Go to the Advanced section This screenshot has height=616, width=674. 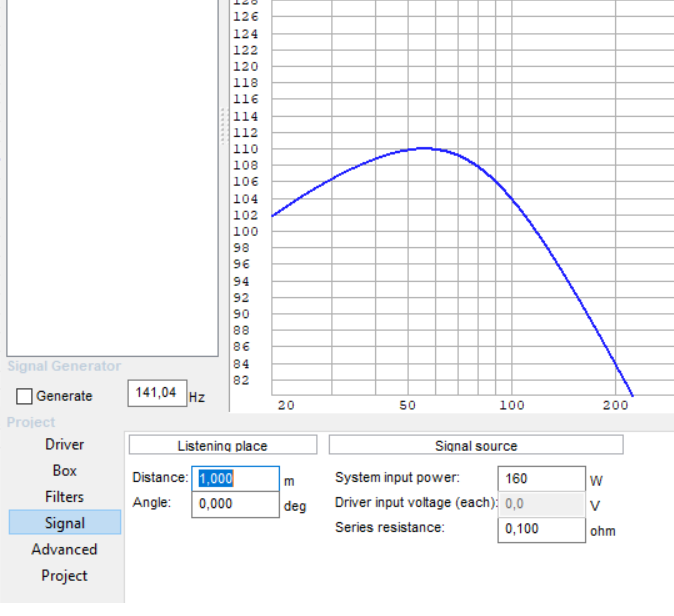(x=64, y=549)
